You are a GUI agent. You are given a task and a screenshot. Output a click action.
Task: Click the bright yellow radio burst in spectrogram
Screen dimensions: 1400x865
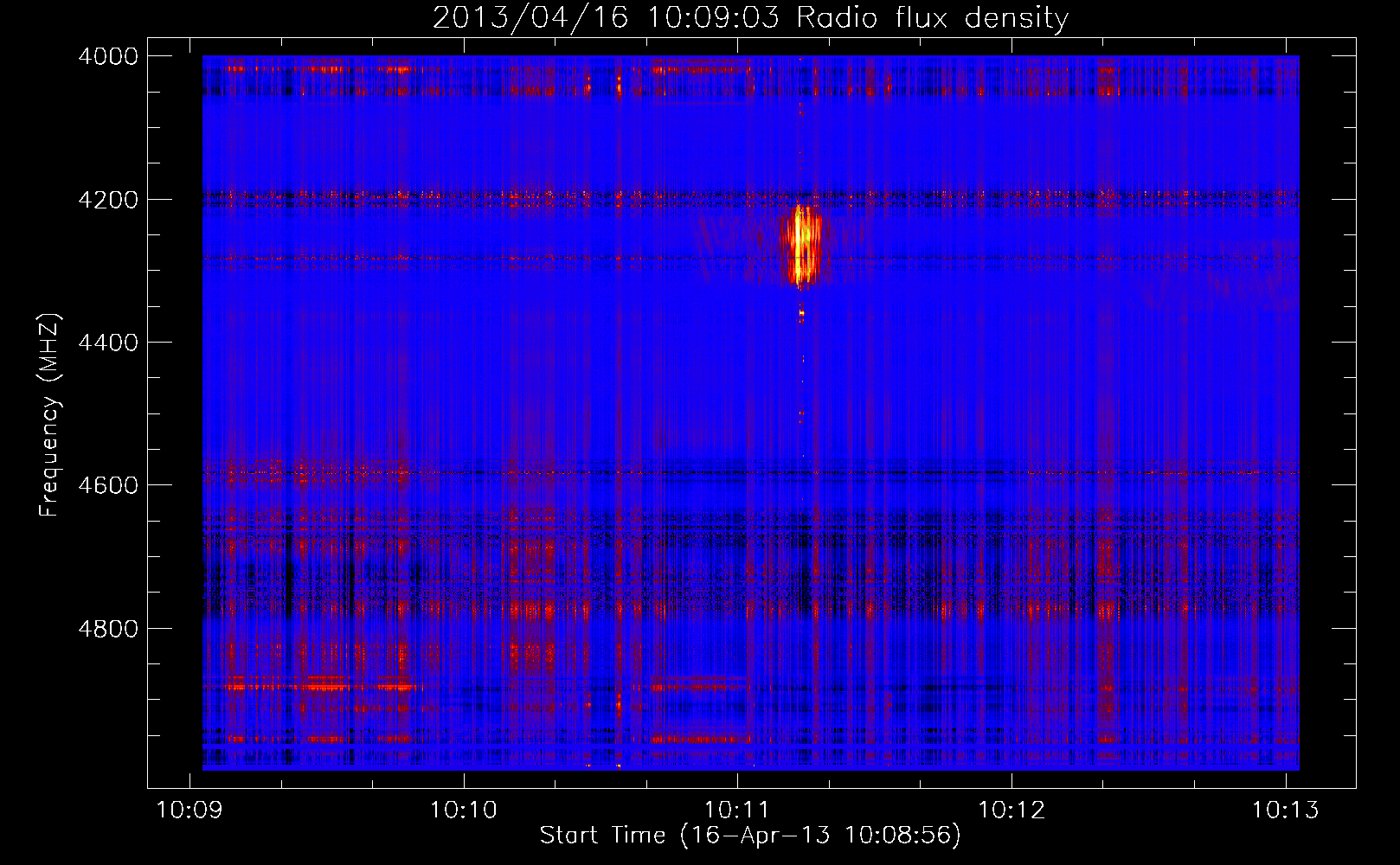click(802, 246)
